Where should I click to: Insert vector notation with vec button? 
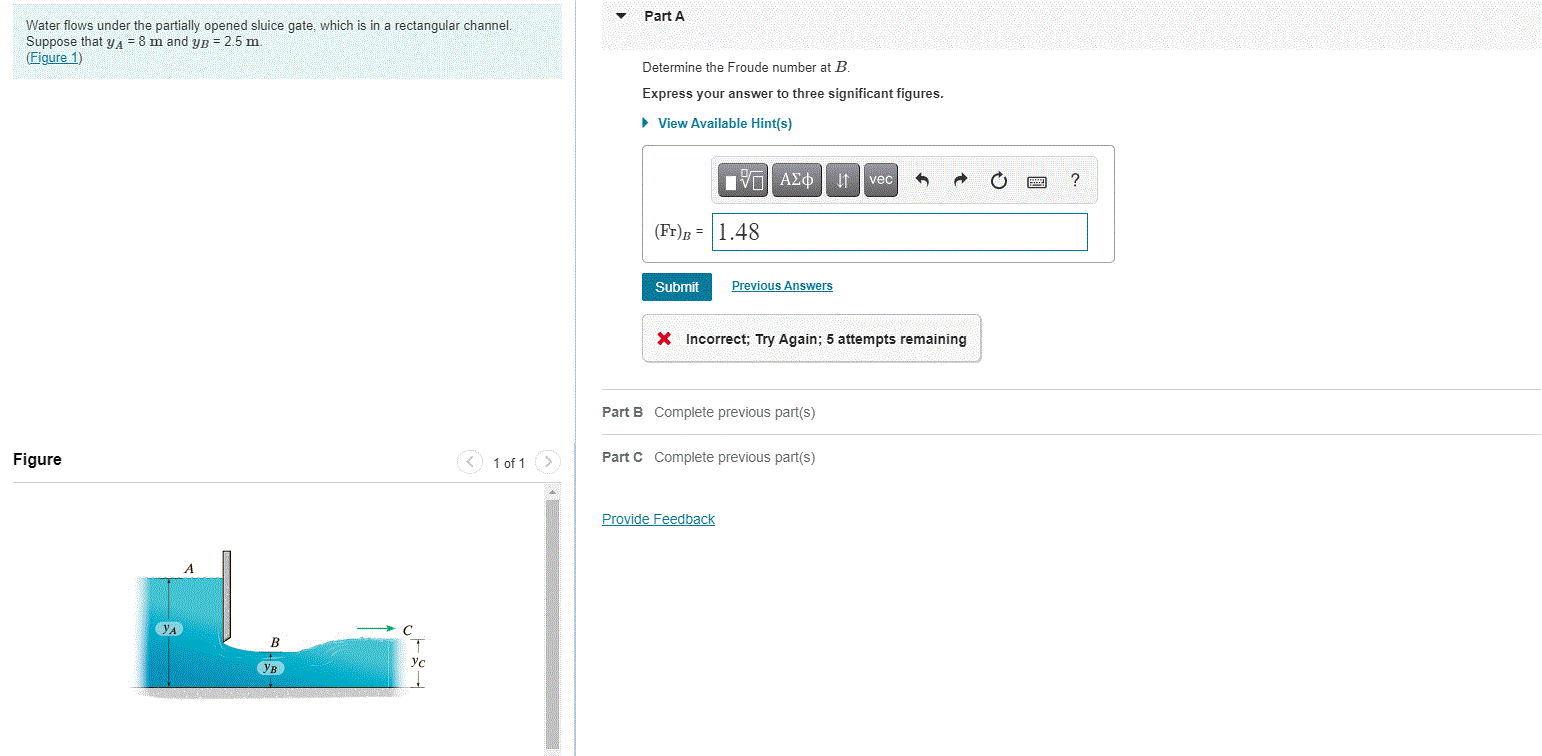pyautogui.click(x=880, y=180)
